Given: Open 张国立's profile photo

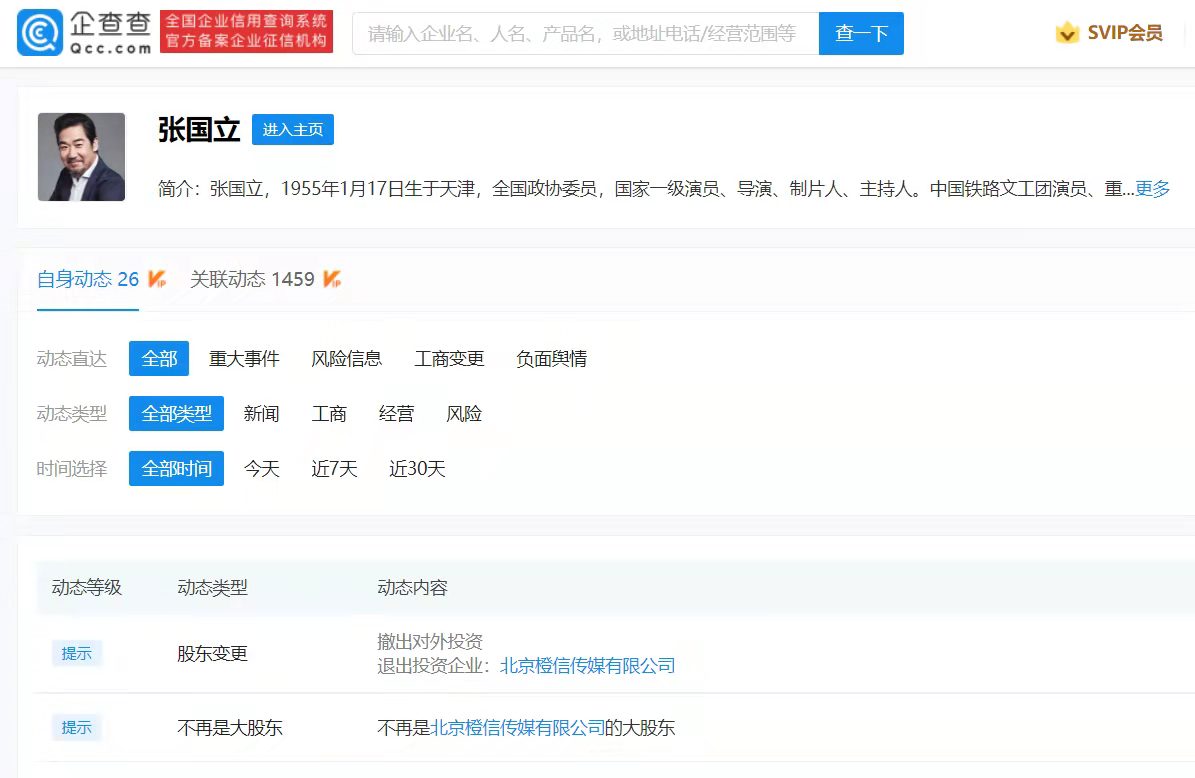Looking at the screenshot, I should (x=82, y=157).
